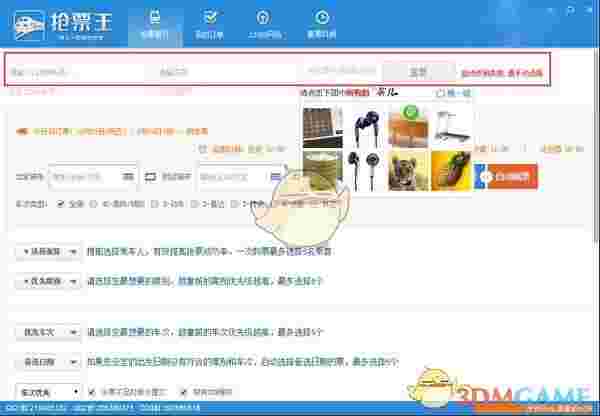The image size is (600, 416).
Task: Swap departure and arrival stations
Action: [x=150, y=177]
